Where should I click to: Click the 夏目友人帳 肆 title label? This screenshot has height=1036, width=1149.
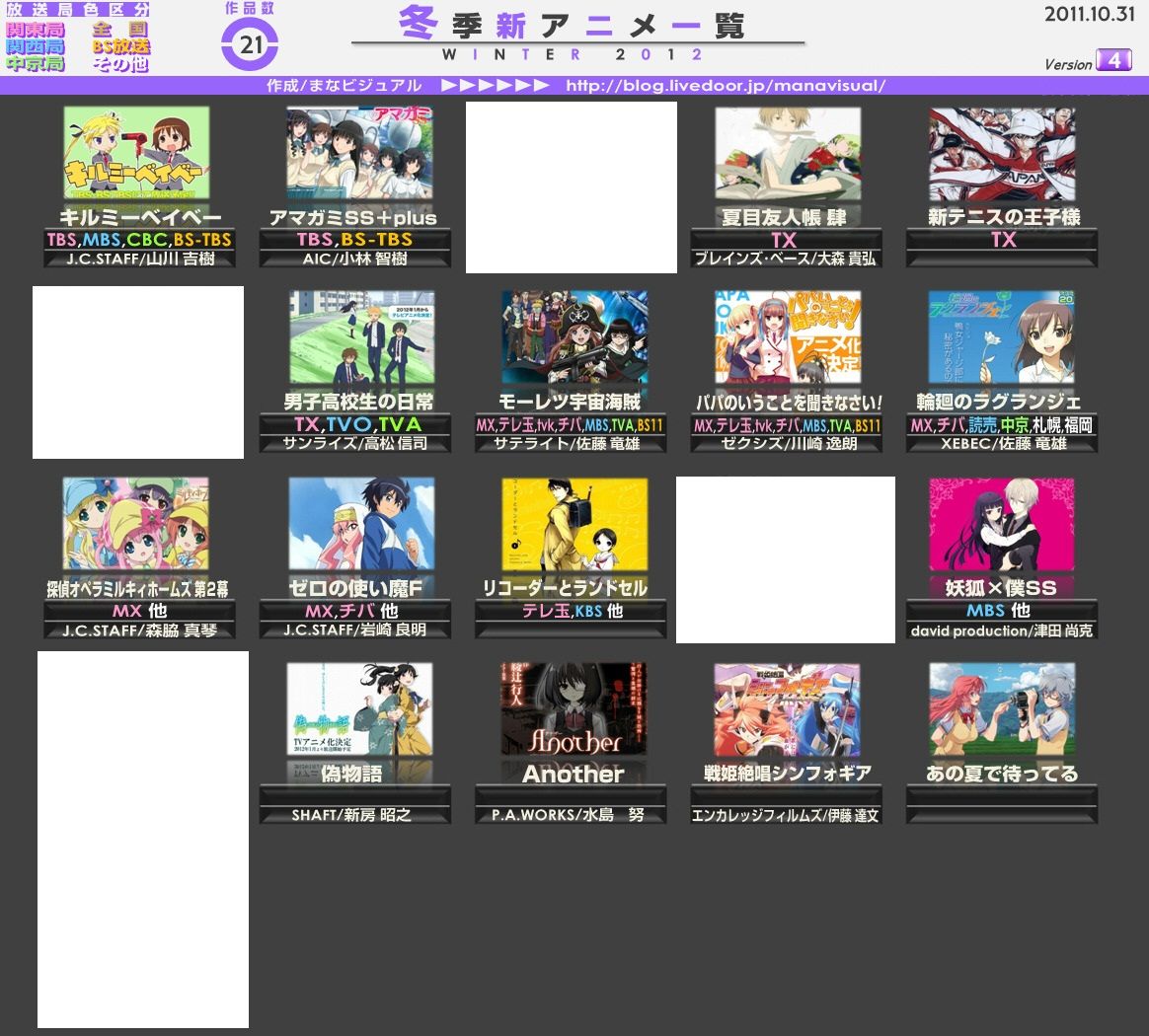(x=784, y=218)
